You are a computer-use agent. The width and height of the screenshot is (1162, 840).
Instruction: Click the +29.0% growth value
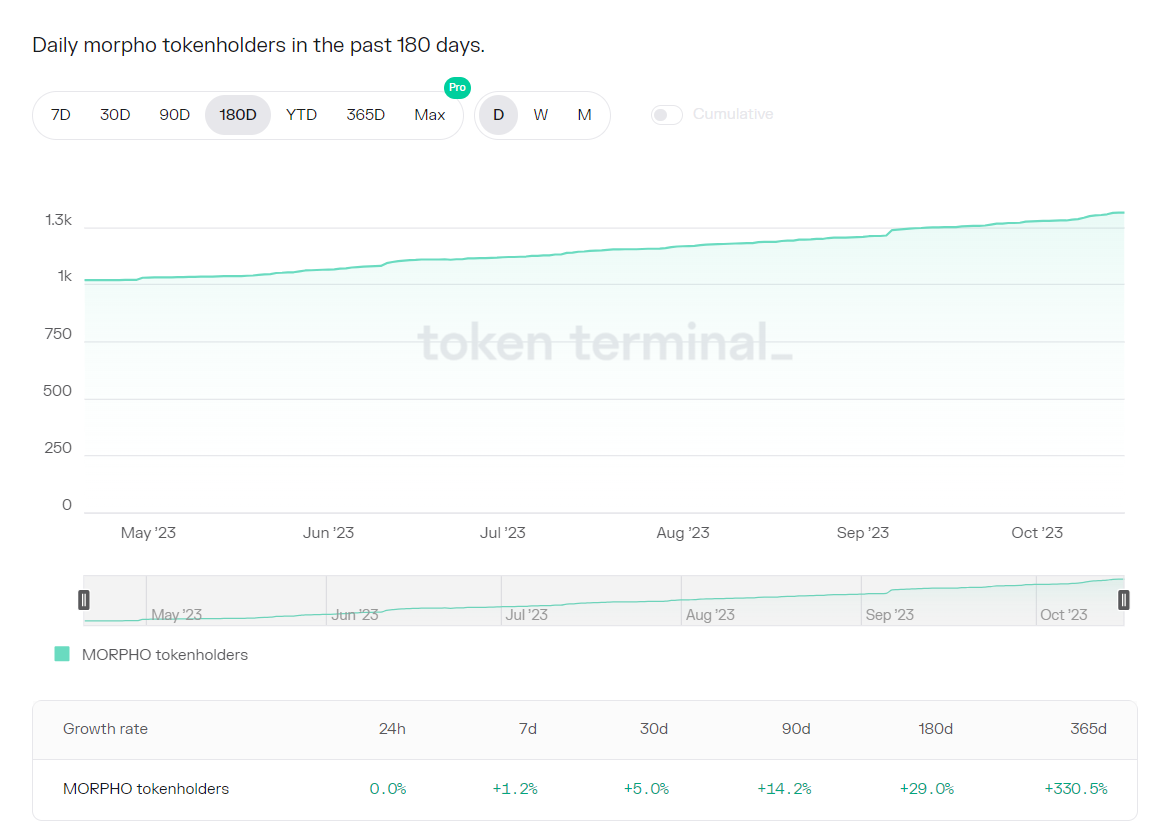pyautogui.click(x=926, y=789)
